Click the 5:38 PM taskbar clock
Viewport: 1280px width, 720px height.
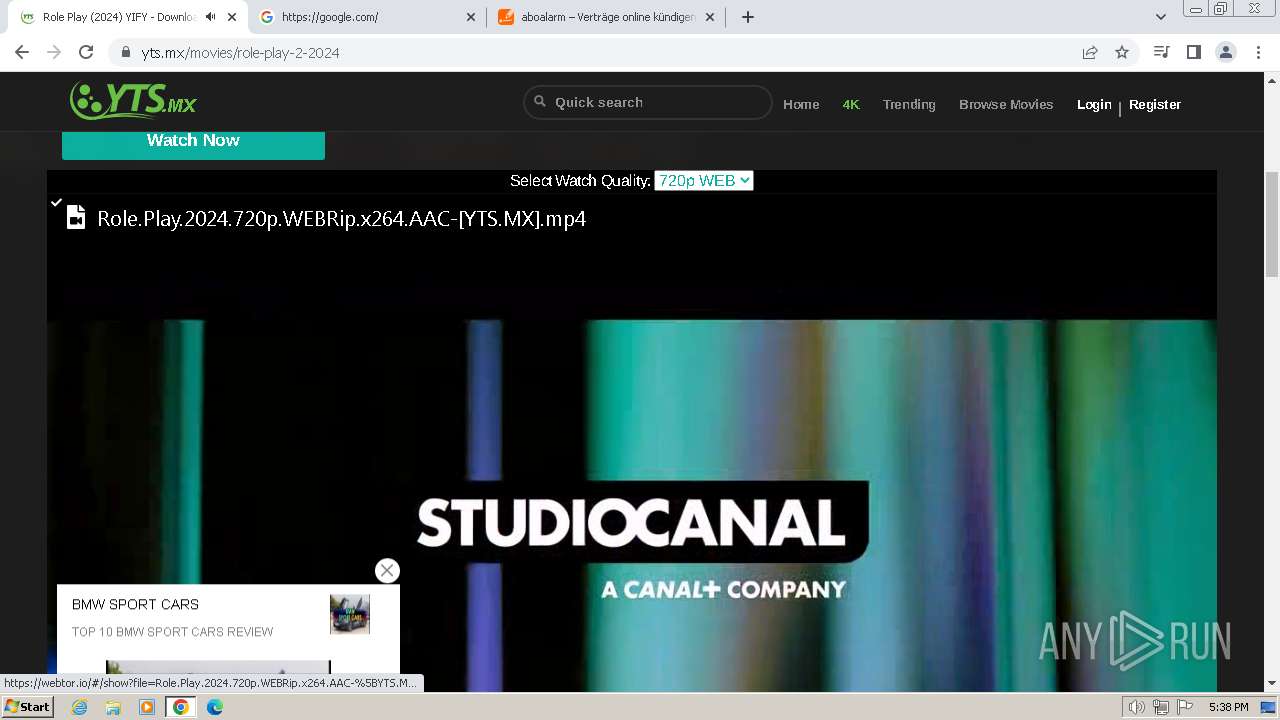coord(1228,707)
